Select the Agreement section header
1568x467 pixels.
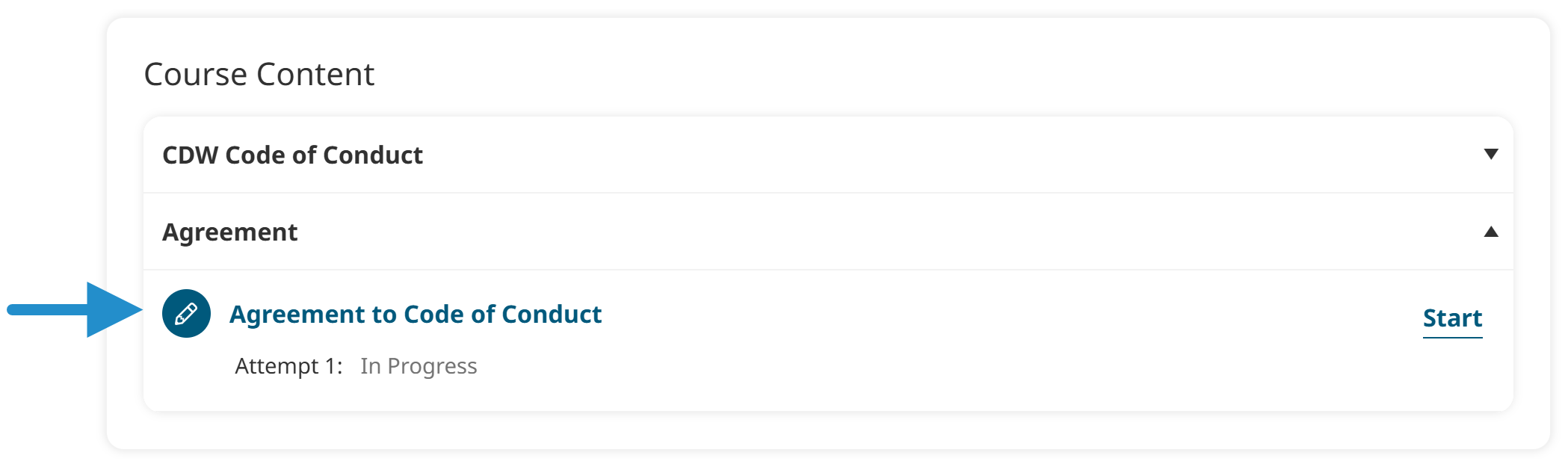[229, 232]
